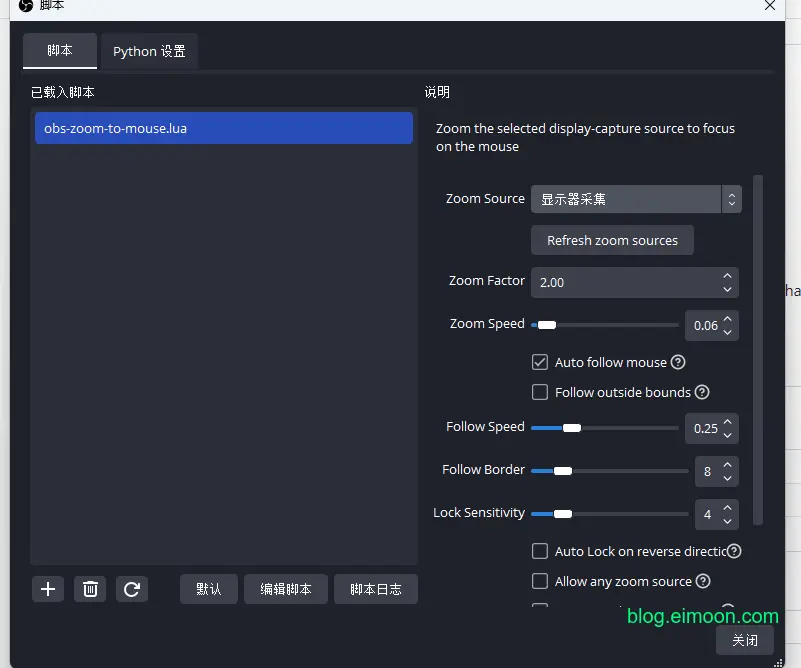Close the scripts window with X icon

(770, 6)
